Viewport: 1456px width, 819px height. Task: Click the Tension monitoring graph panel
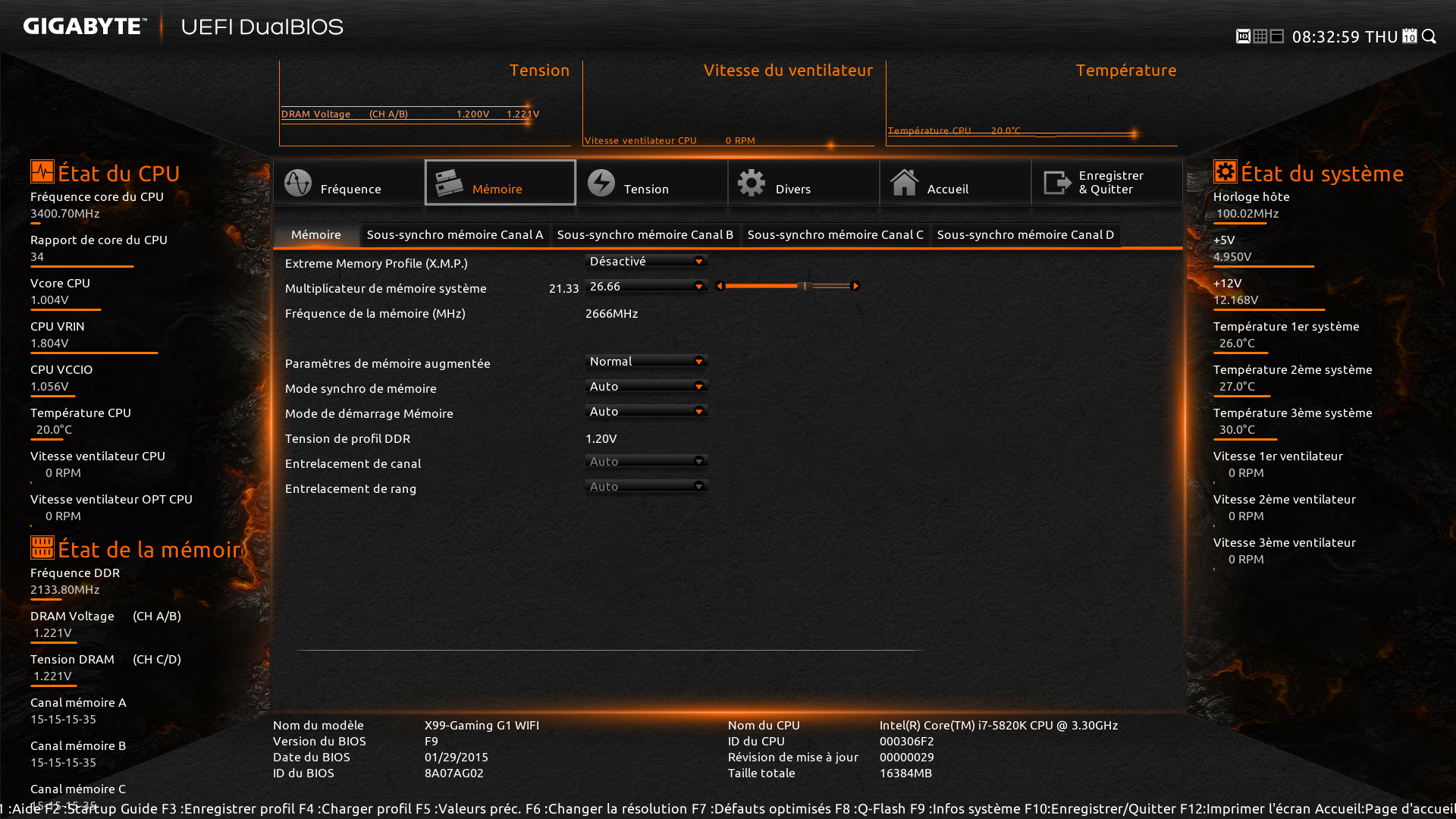[425, 104]
